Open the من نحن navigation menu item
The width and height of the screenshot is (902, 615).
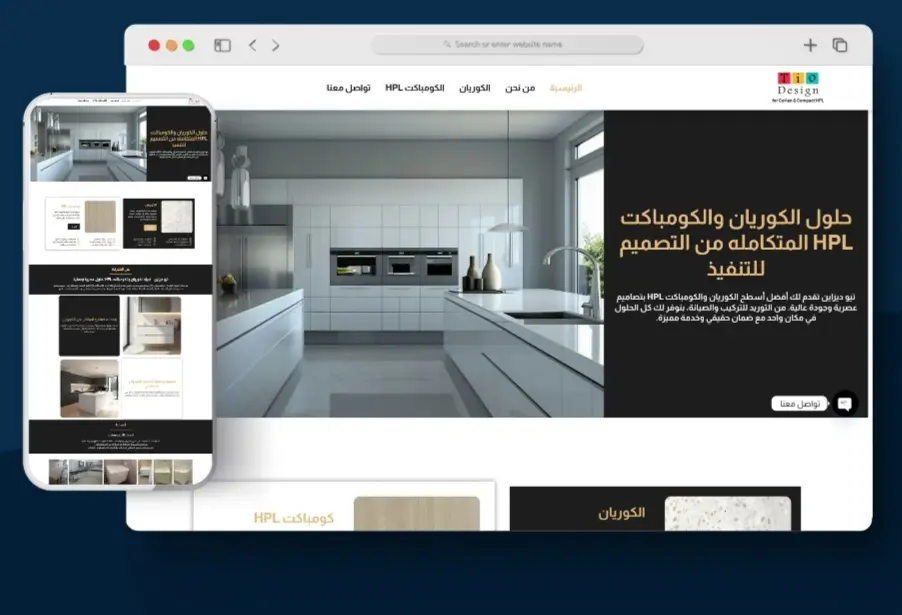tap(516, 88)
